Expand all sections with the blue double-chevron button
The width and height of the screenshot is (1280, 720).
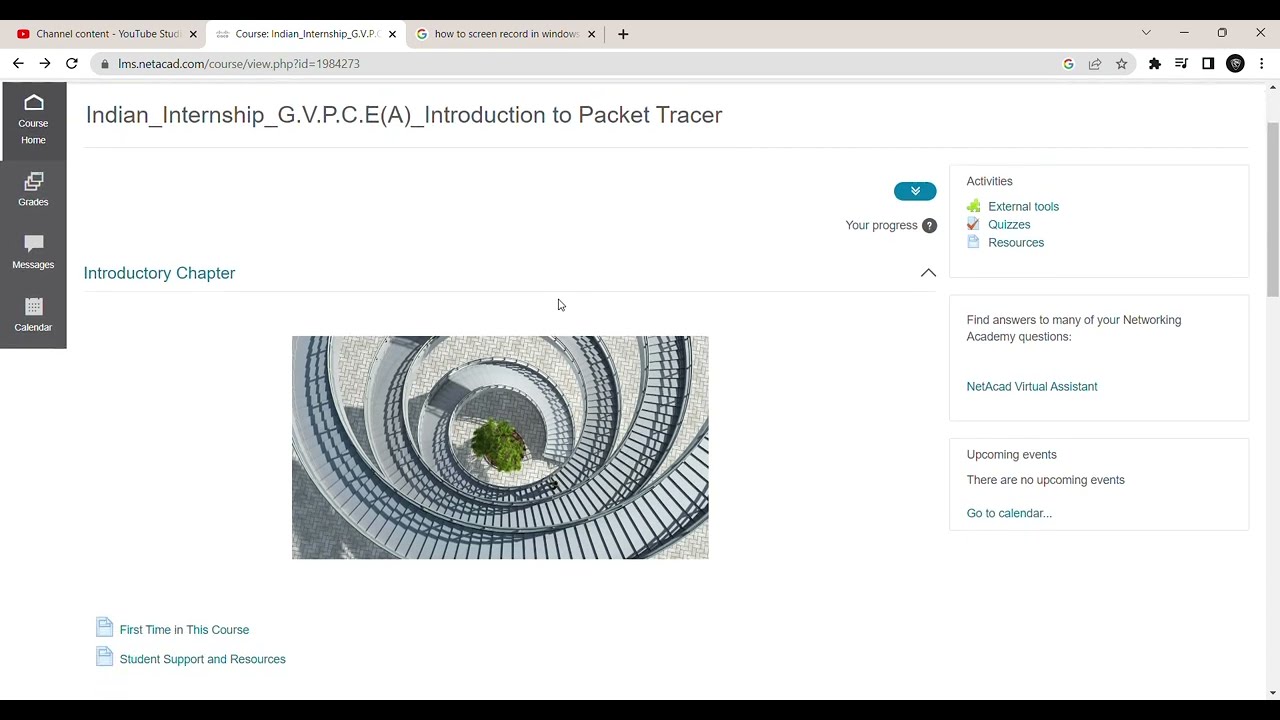(x=915, y=191)
